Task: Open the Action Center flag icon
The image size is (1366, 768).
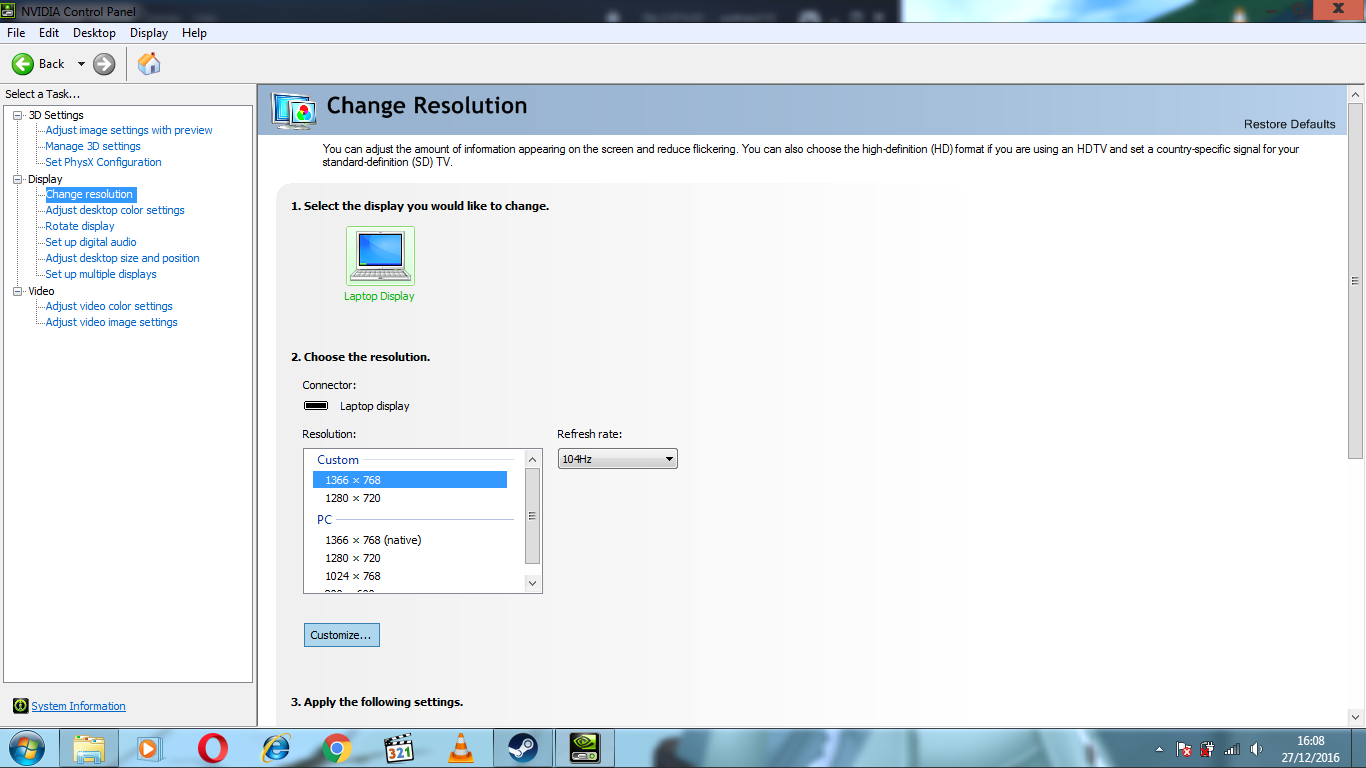Action: tap(1183, 749)
